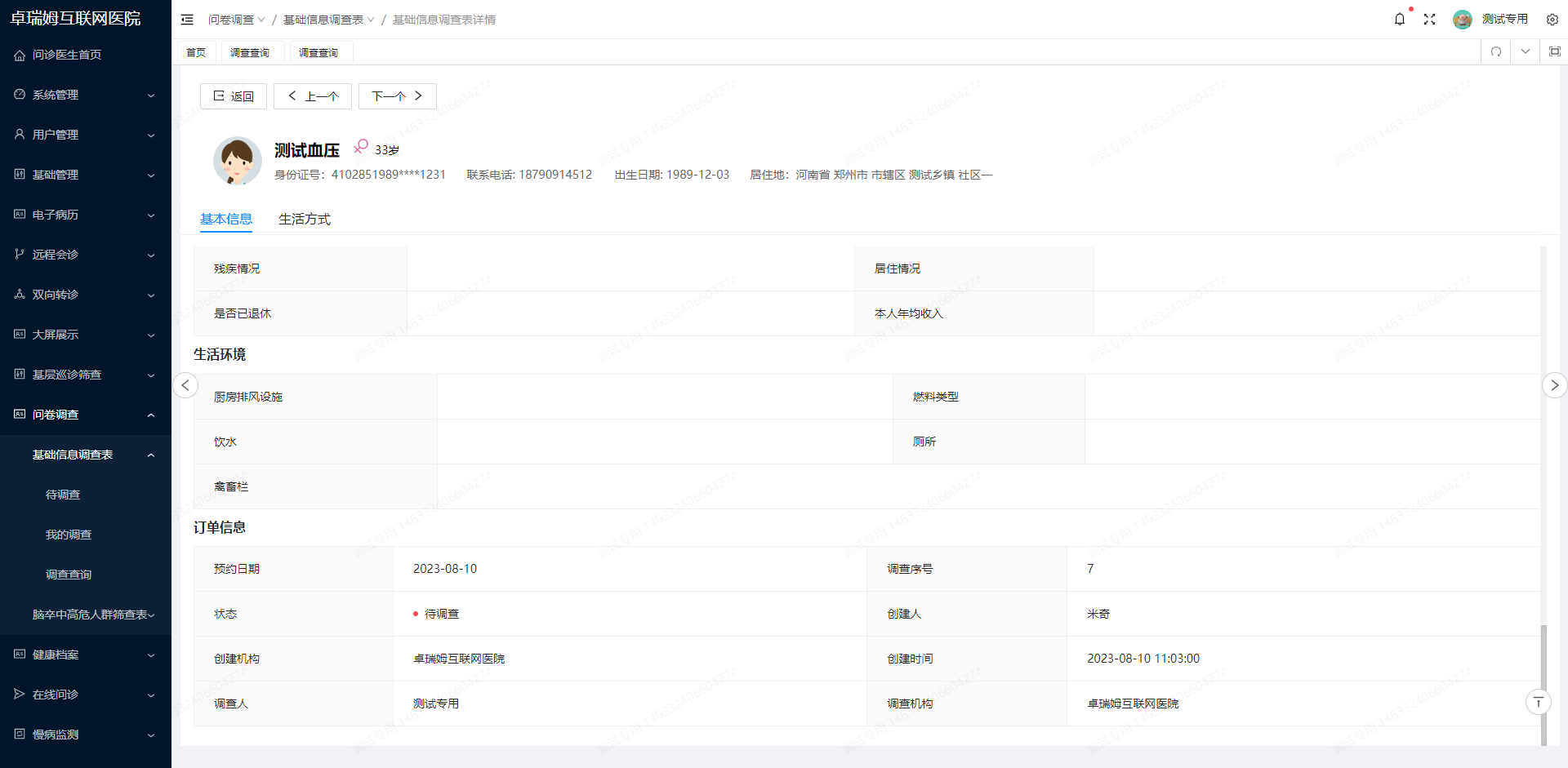Collapse 基础信息调查表 submenu
Image resolution: width=1568 pixels, height=768 pixels.
[x=86, y=455]
